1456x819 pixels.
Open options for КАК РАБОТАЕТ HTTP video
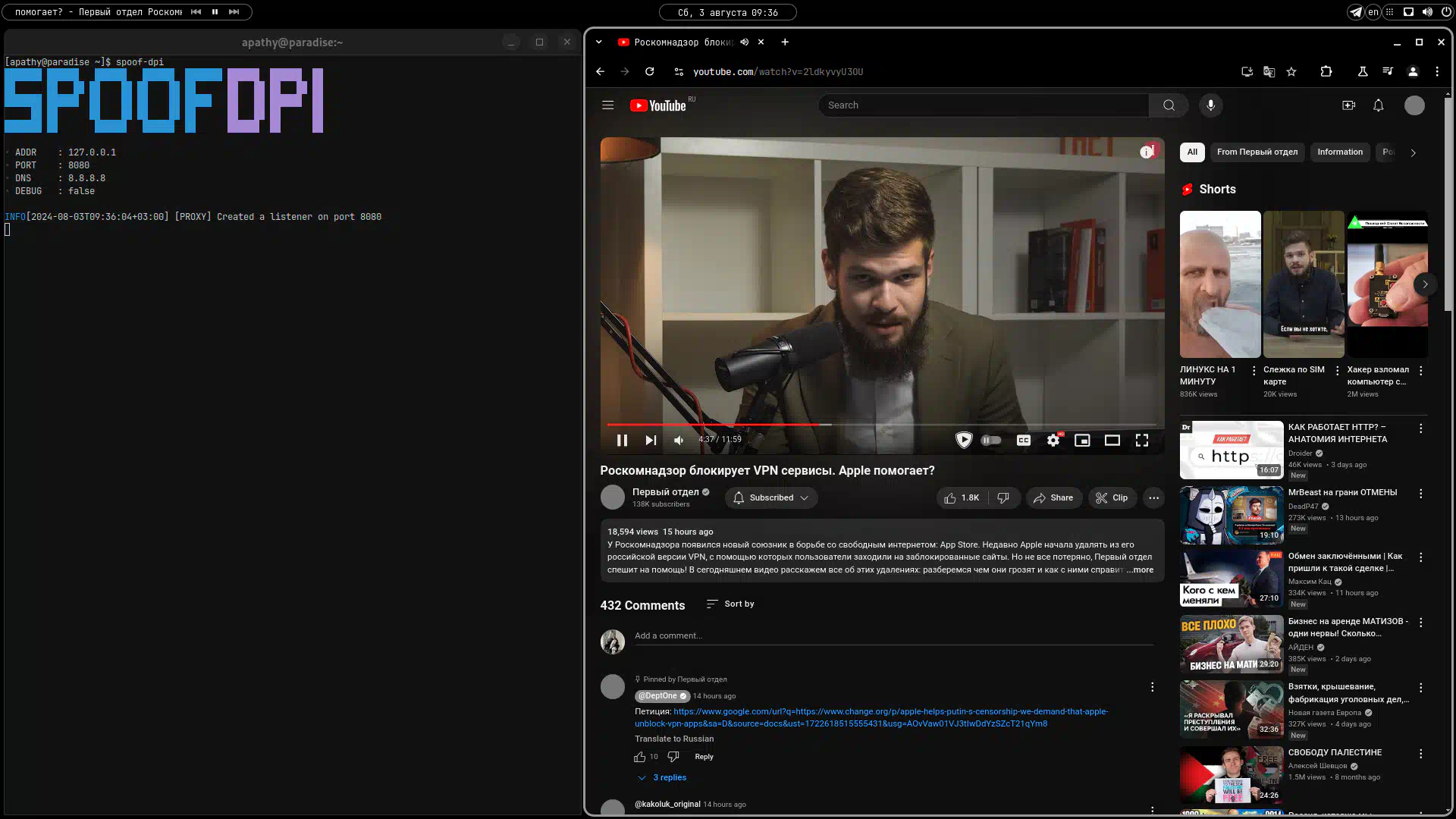coord(1421,428)
